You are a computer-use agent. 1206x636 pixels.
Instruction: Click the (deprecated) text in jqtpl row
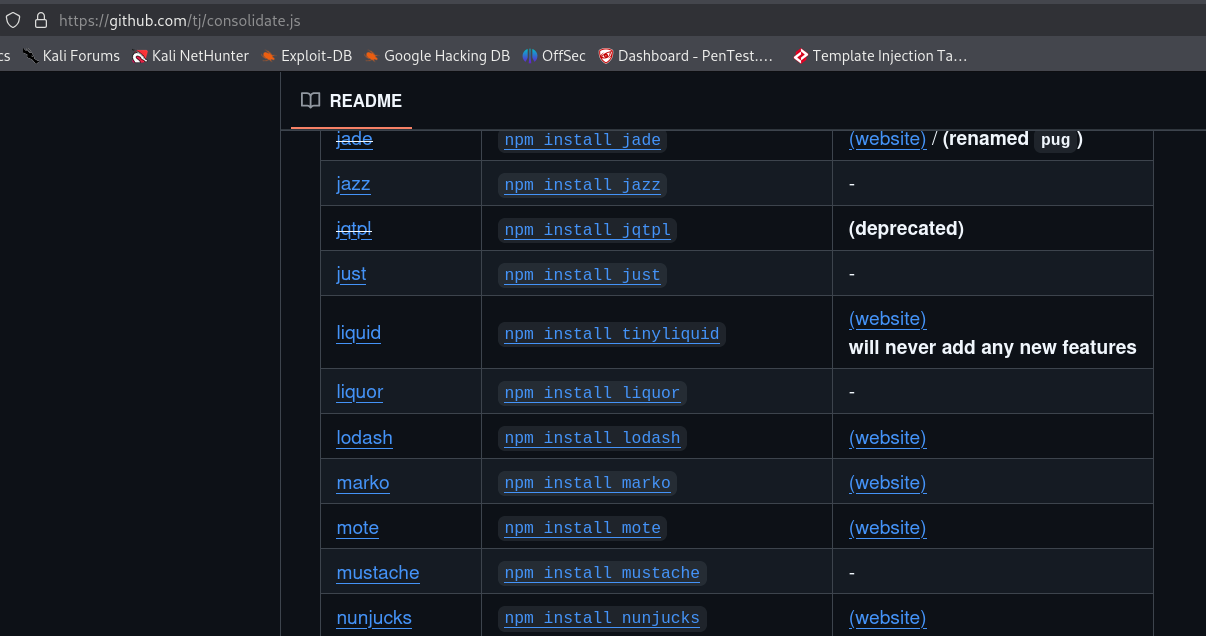coord(906,229)
